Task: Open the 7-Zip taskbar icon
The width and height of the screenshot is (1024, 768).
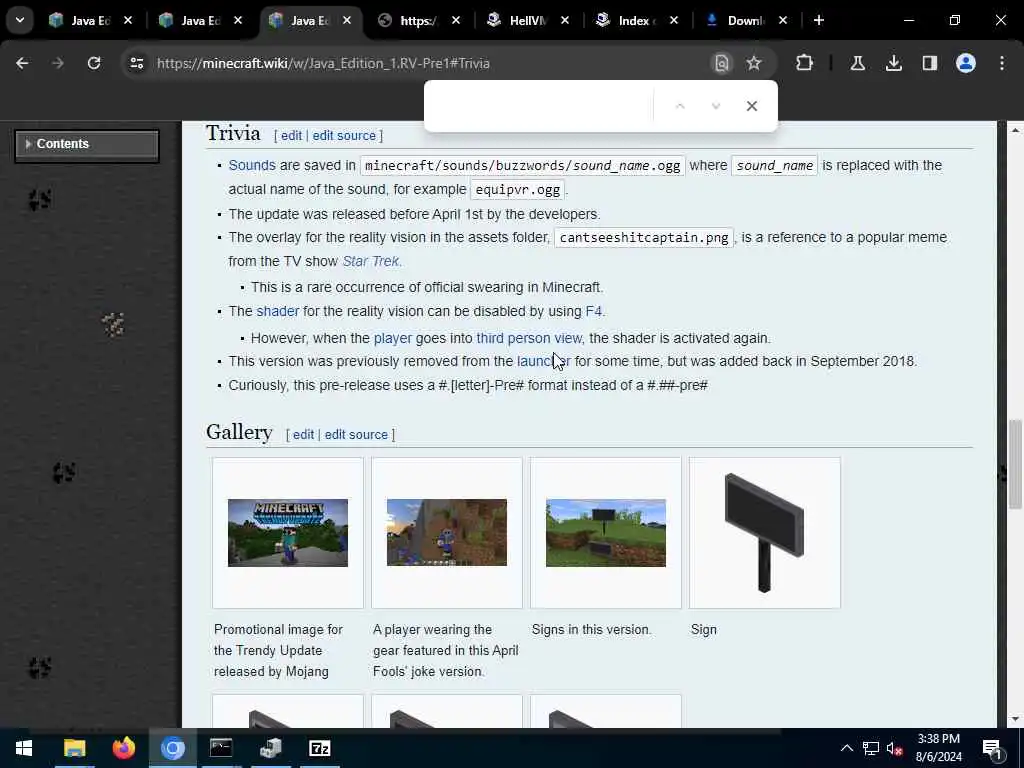Action: click(319, 748)
